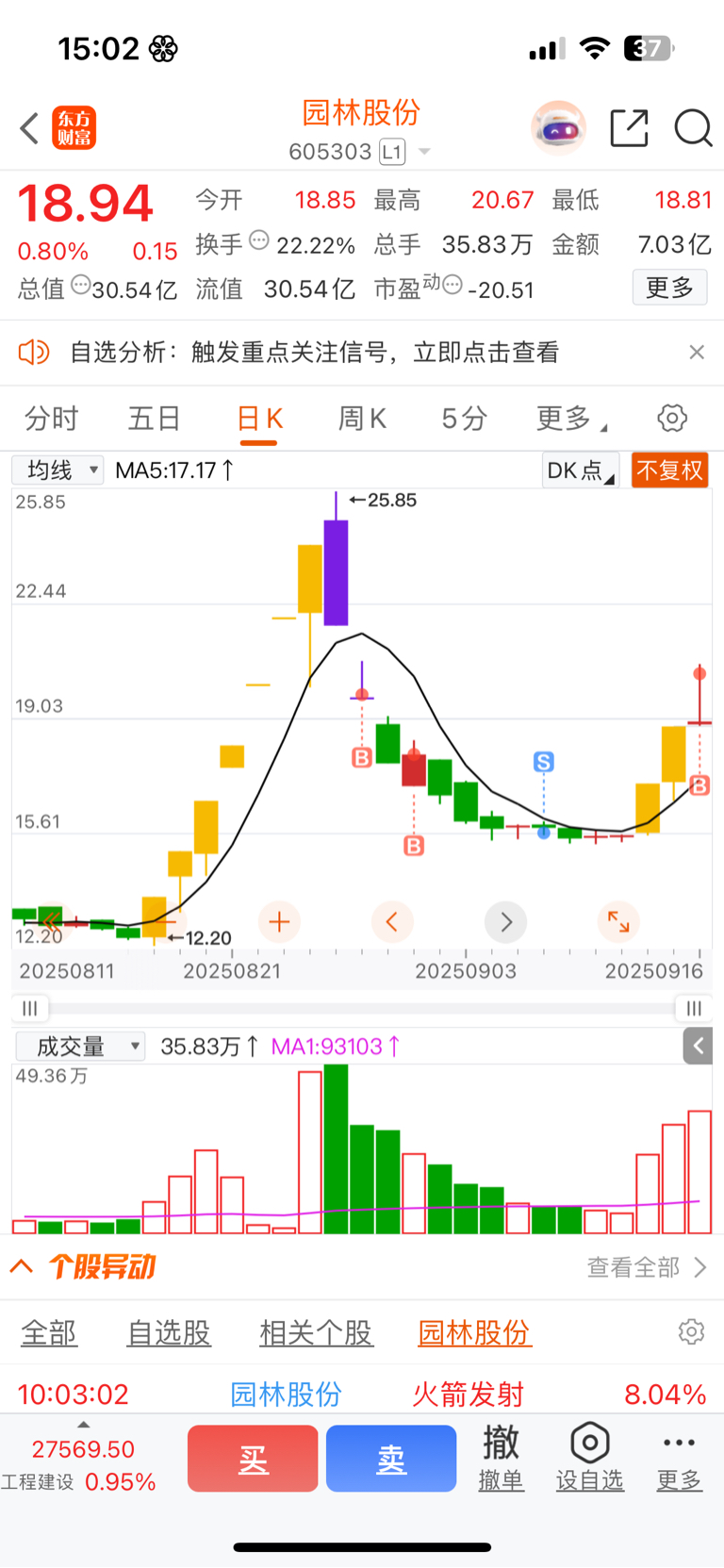The height and width of the screenshot is (1568, 724).
Task: Shift chart left with arrow button
Action: pyautogui.click(x=392, y=921)
